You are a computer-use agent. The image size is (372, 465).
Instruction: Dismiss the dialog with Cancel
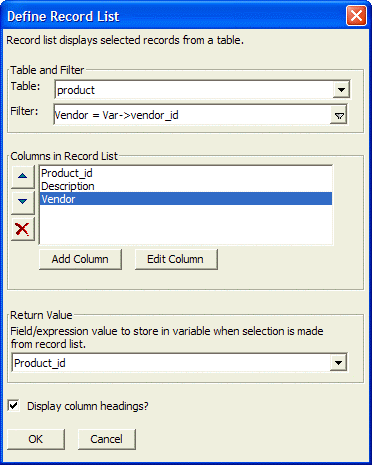click(106, 439)
